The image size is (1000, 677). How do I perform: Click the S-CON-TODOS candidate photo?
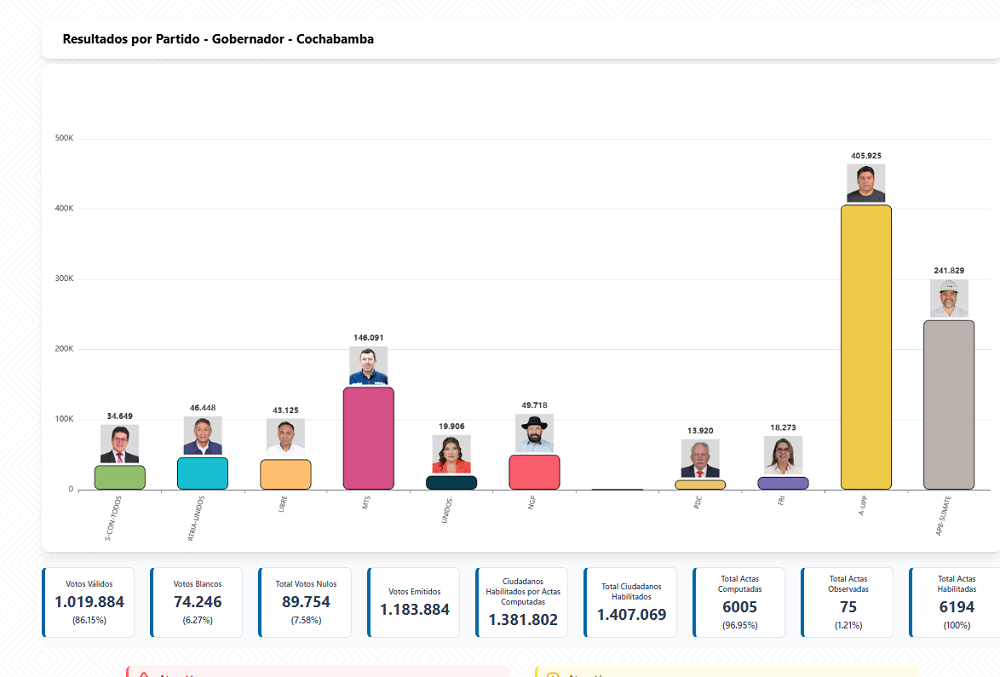[x=120, y=444]
